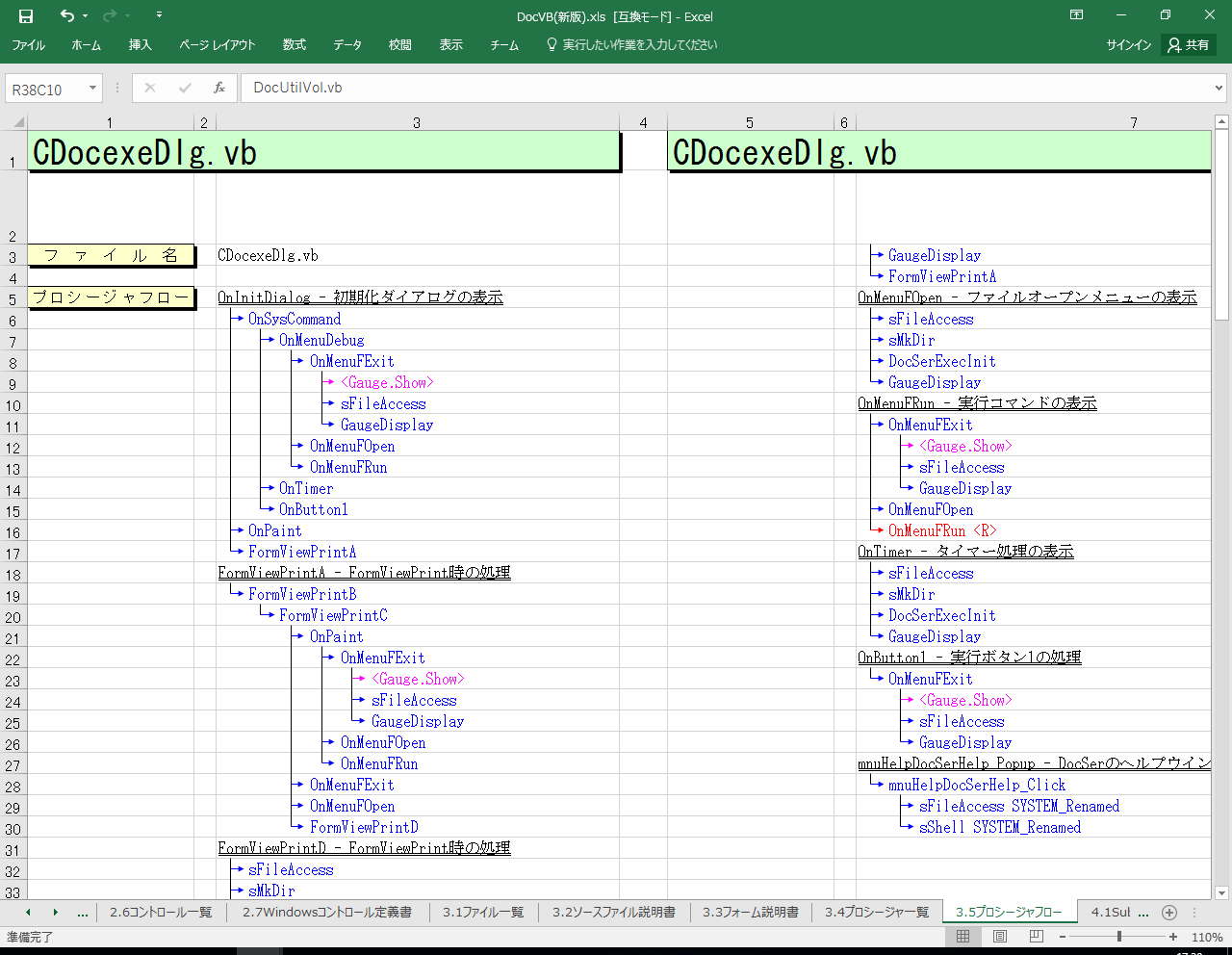Viewport: 1232px width, 955px height.
Task: Open the ページ レイアウト tab
Action: coord(218,45)
